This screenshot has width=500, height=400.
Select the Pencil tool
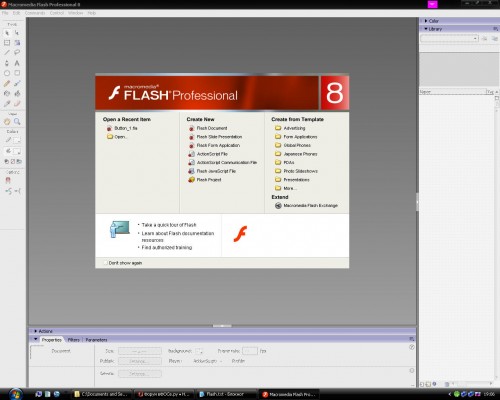click(x=7, y=83)
